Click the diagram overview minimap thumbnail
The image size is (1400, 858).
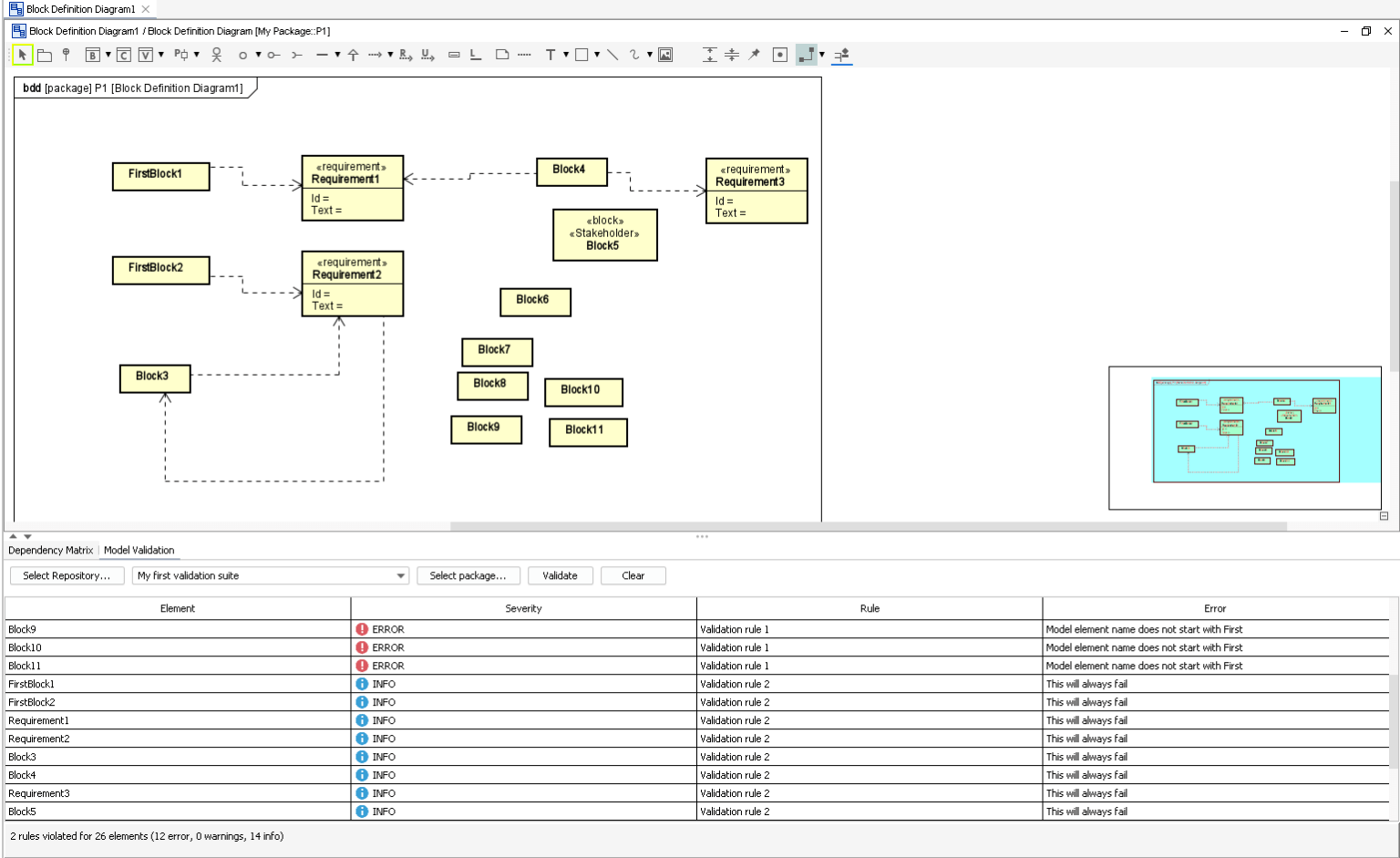point(1245,438)
